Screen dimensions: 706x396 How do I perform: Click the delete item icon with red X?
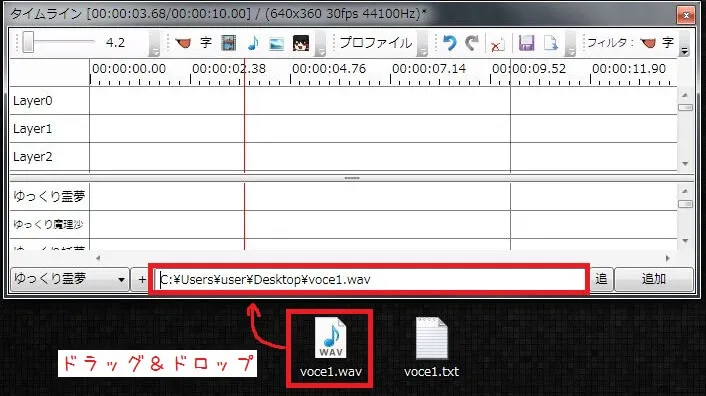click(497, 45)
